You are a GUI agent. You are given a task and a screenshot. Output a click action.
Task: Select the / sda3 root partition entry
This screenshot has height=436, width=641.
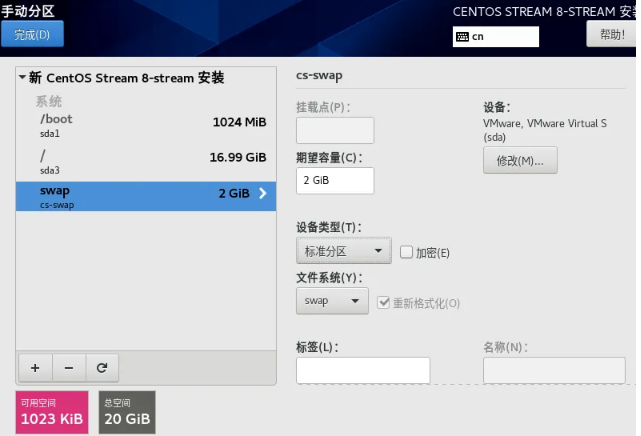pyautogui.click(x=145, y=160)
